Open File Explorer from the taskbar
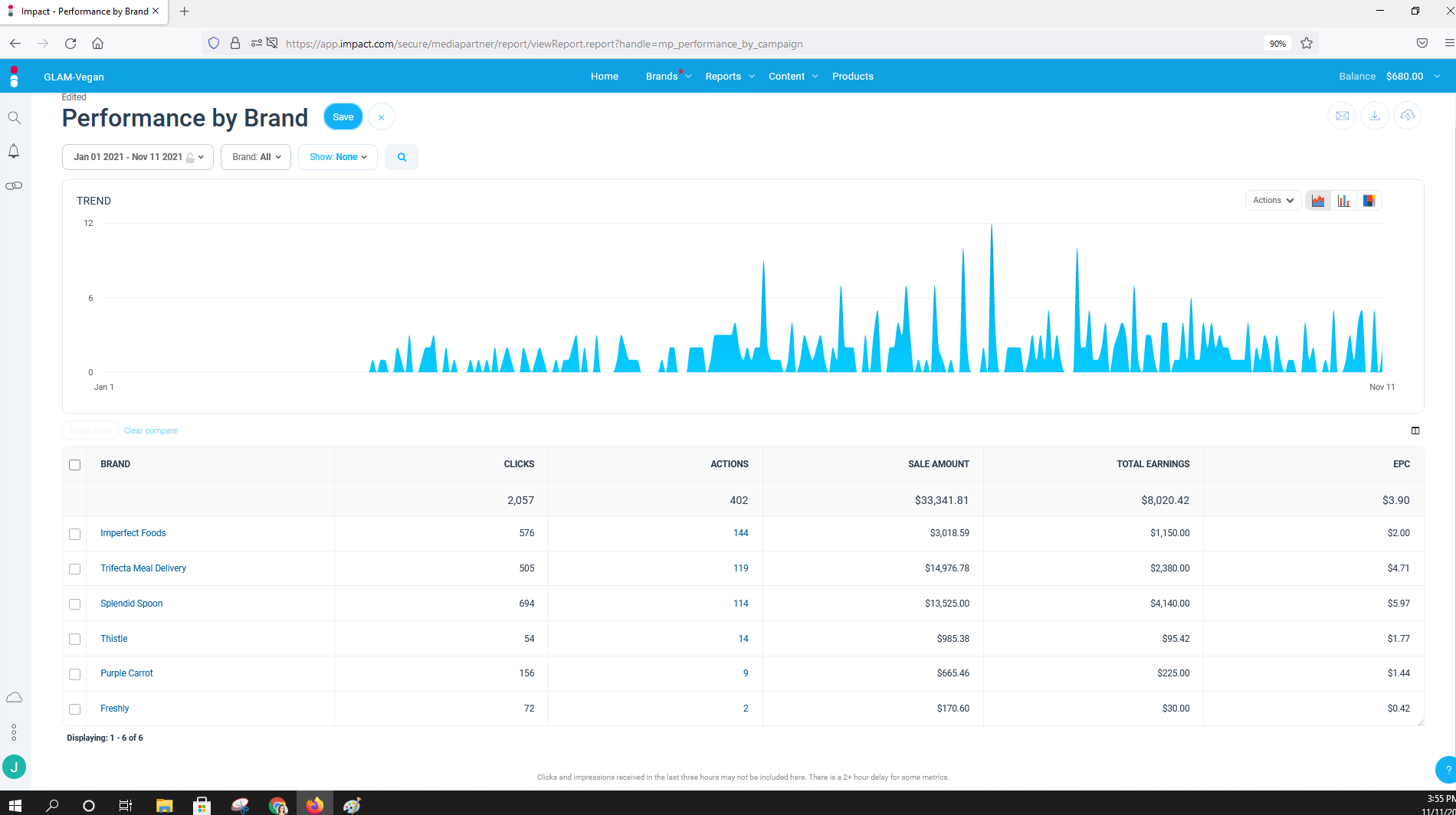The height and width of the screenshot is (815, 1456). [x=164, y=805]
